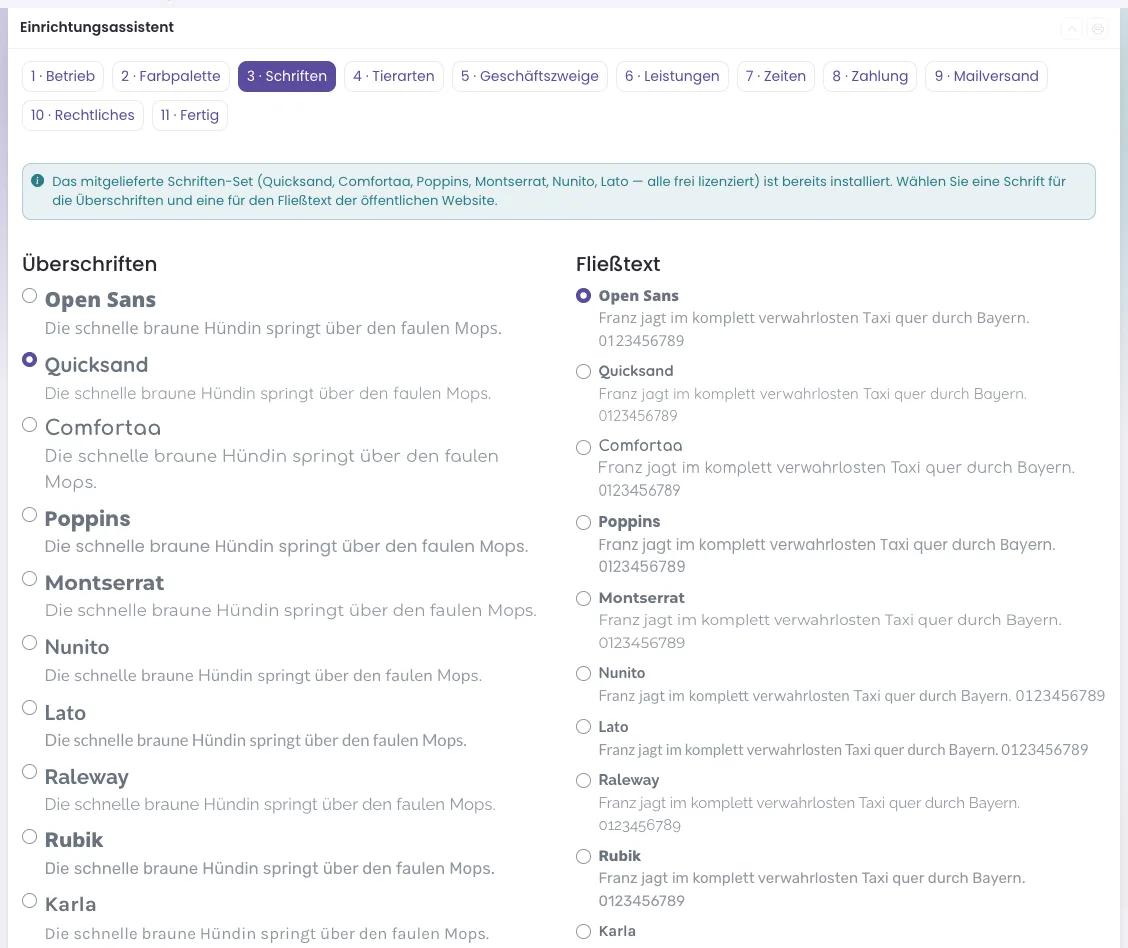Pick Comfortaa as the Fließtext font
The height and width of the screenshot is (948, 1128).
[x=583, y=447]
